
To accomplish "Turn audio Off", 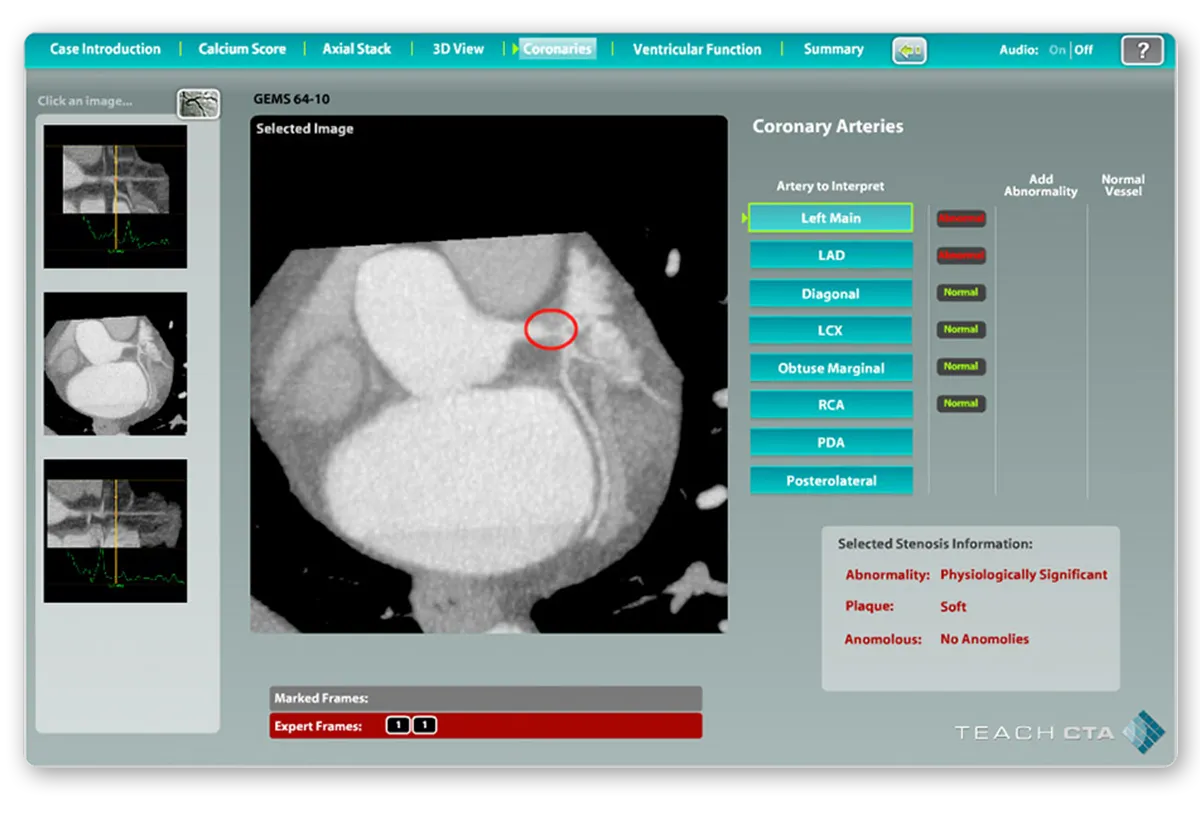I will point(1084,50).
